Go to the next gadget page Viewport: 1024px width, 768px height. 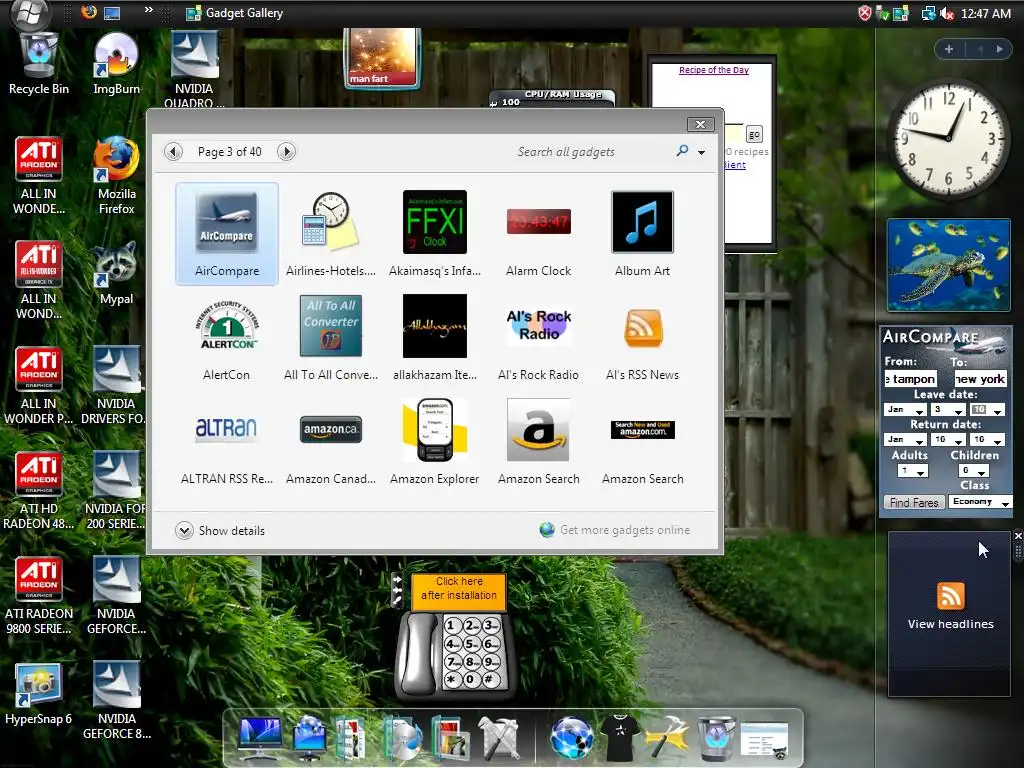pos(286,152)
